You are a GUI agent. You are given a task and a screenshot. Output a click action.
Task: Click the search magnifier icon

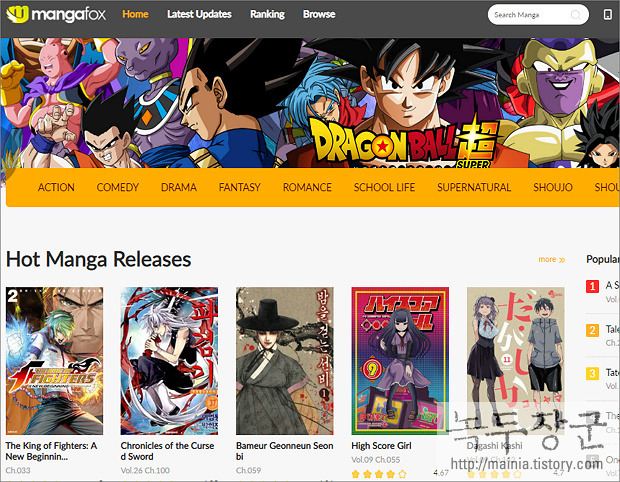(x=576, y=15)
